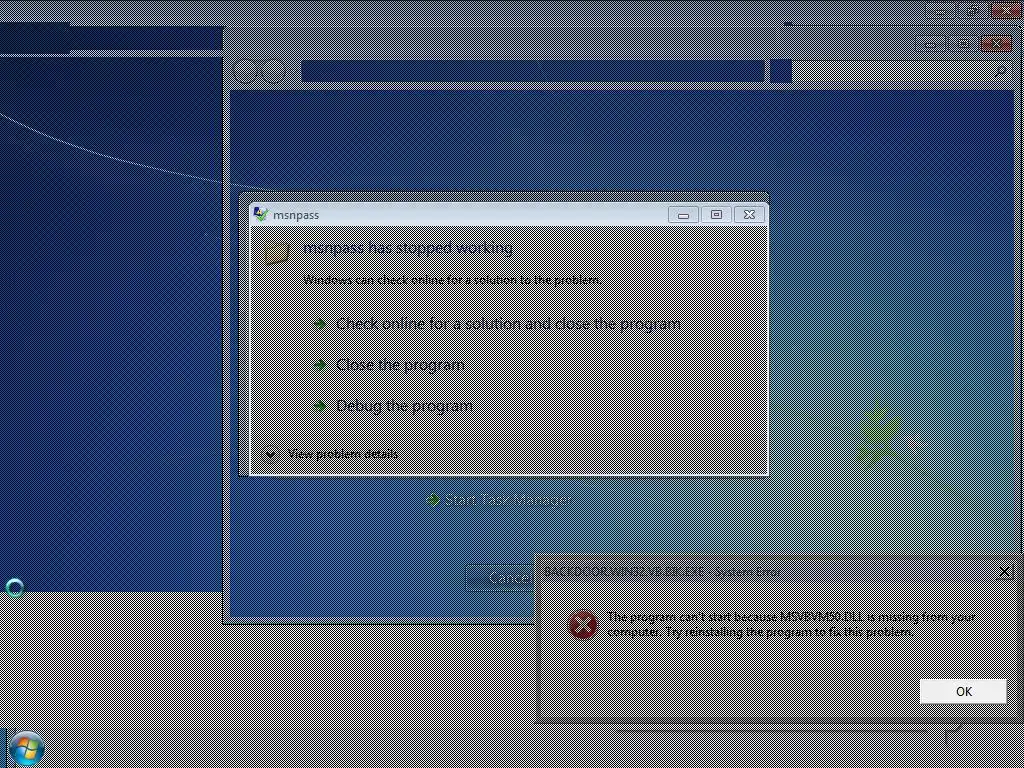Select 'Debug the program' option

[404, 406]
